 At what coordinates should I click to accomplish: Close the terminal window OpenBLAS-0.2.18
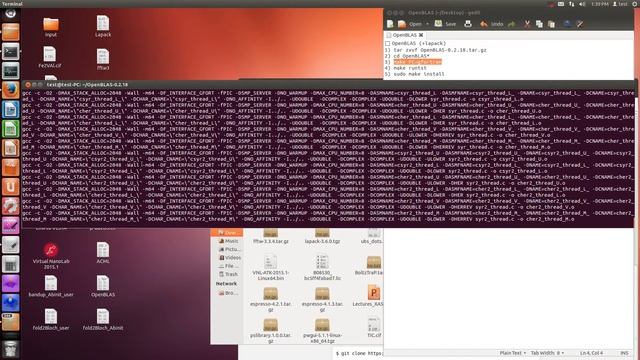pos(28,84)
